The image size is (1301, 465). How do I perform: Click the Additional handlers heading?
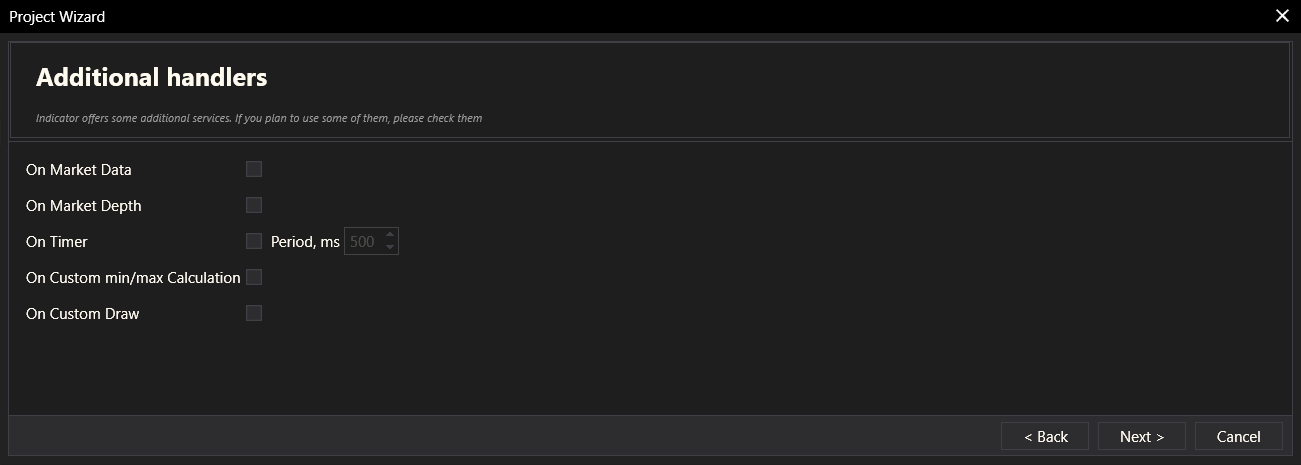[x=152, y=77]
